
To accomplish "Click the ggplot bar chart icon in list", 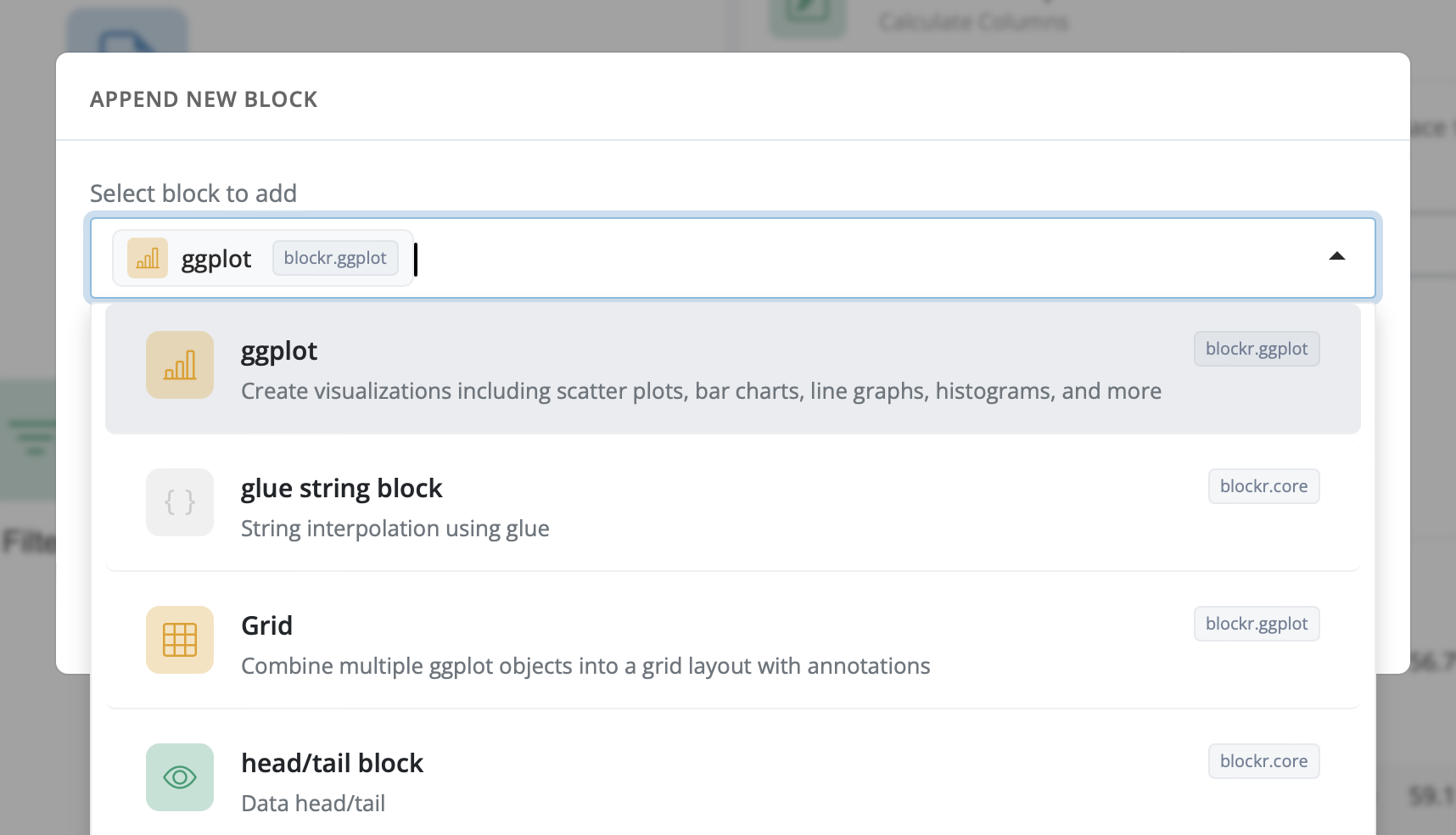I will (179, 365).
